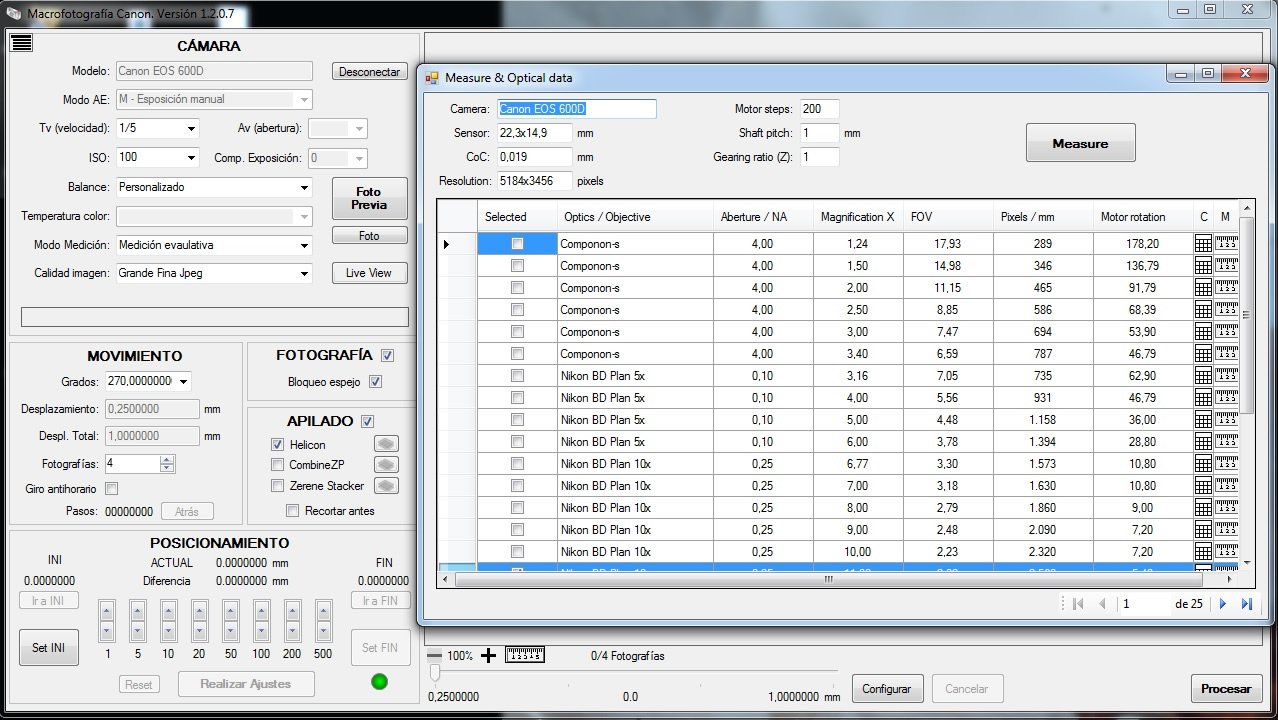Open the Modo Medición dropdown
This screenshot has width=1278, height=720.
[x=304, y=245]
